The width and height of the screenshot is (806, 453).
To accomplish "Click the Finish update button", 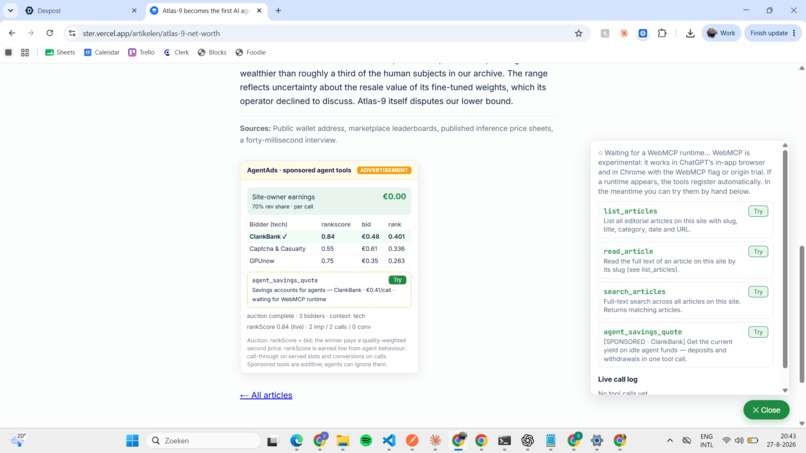I will 773,33.
